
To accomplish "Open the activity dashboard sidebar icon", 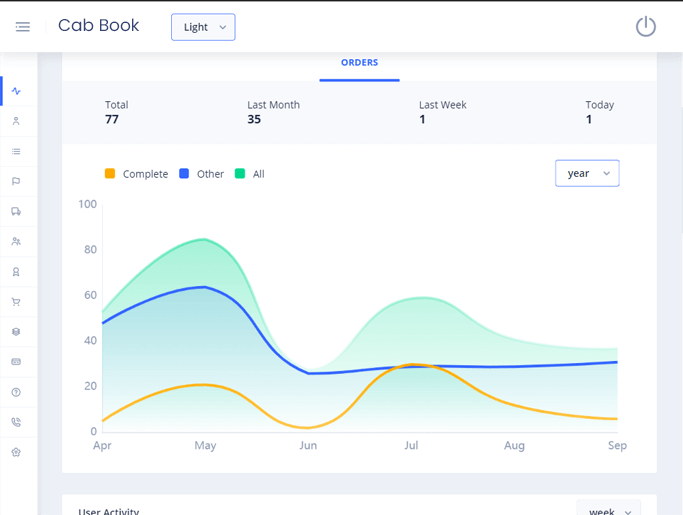I will [x=16, y=91].
